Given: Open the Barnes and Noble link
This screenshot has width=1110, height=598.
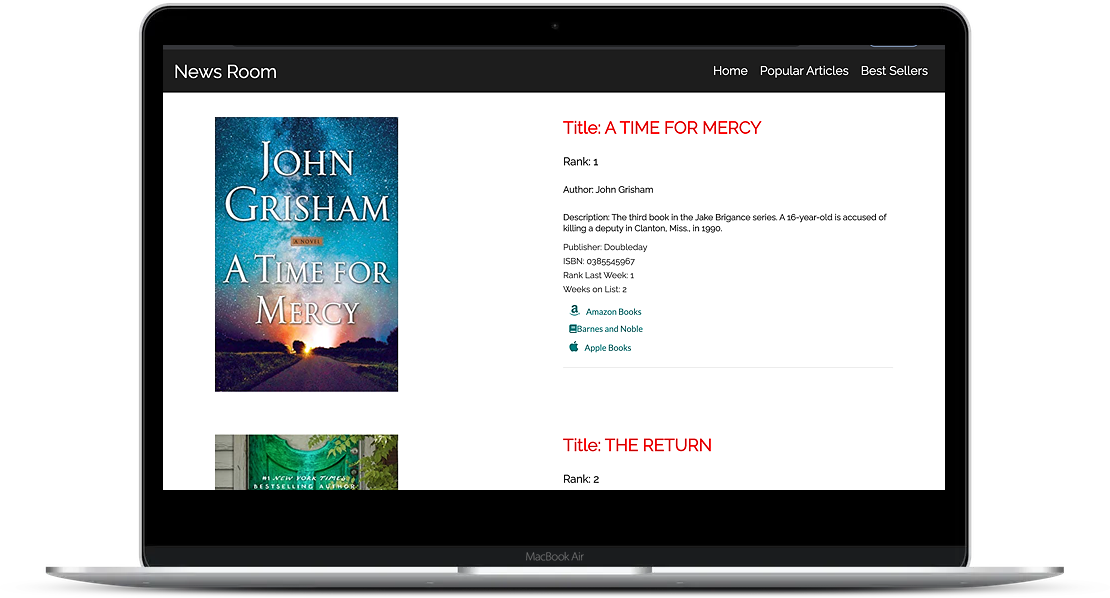Looking at the screenshot, I should pyautogui.click(x=610, y=329).
